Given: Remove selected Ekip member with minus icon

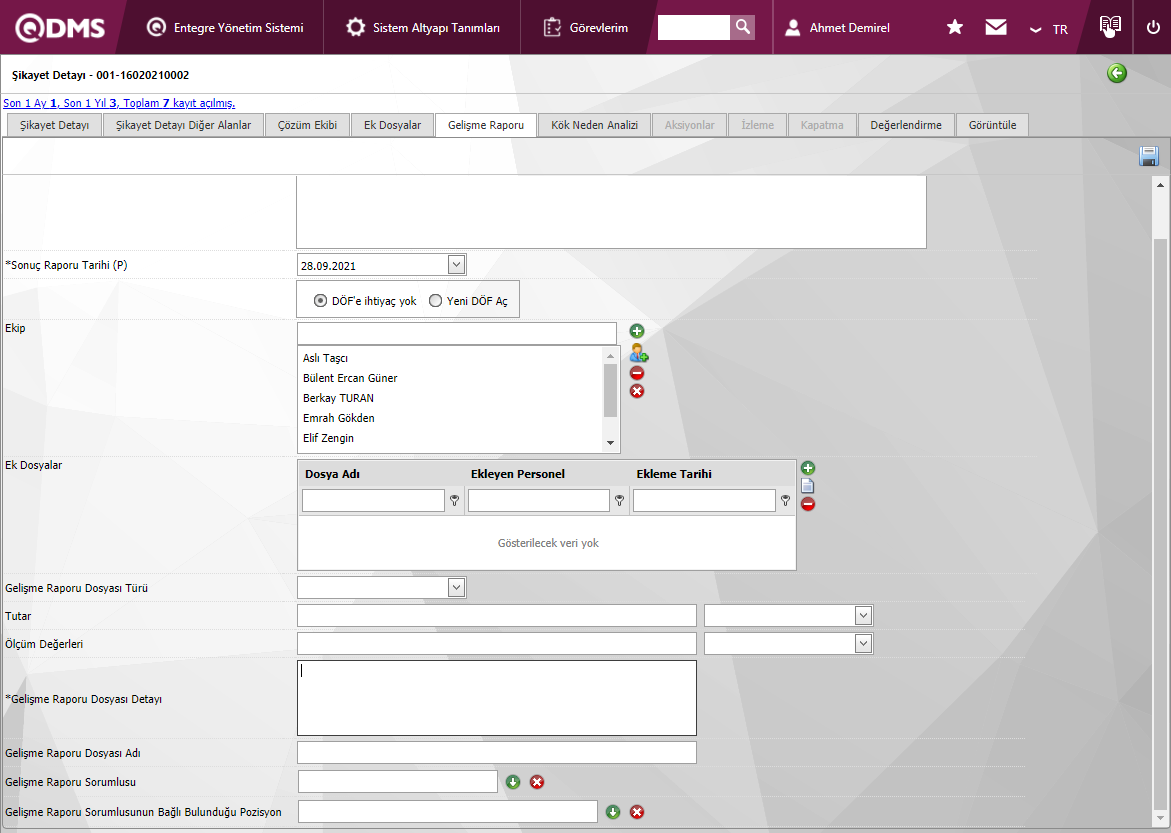Looking at the screenshot, I should click(x=637, y=373).
